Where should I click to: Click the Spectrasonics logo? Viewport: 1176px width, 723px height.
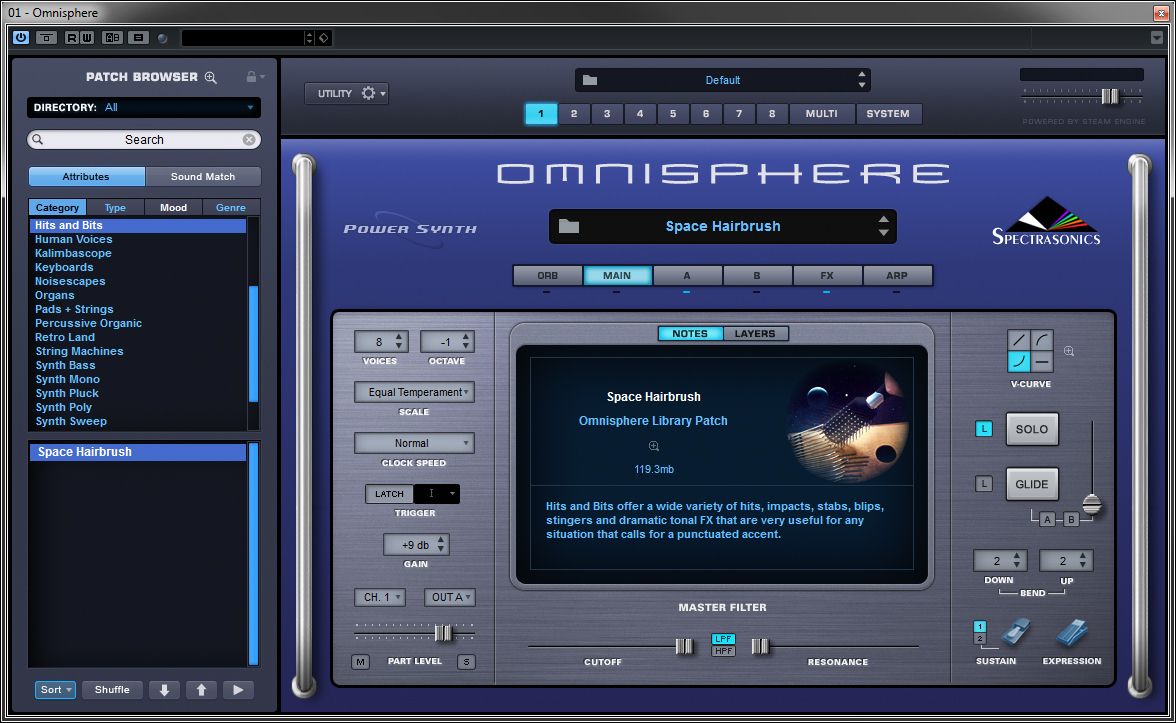[1046, 223]
